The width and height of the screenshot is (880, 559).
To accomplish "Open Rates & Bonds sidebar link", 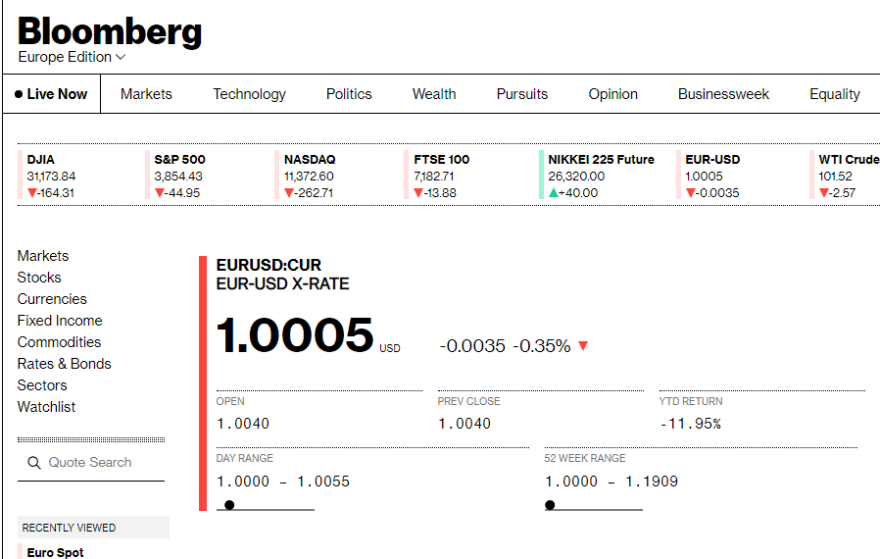I will click(64, 364).
